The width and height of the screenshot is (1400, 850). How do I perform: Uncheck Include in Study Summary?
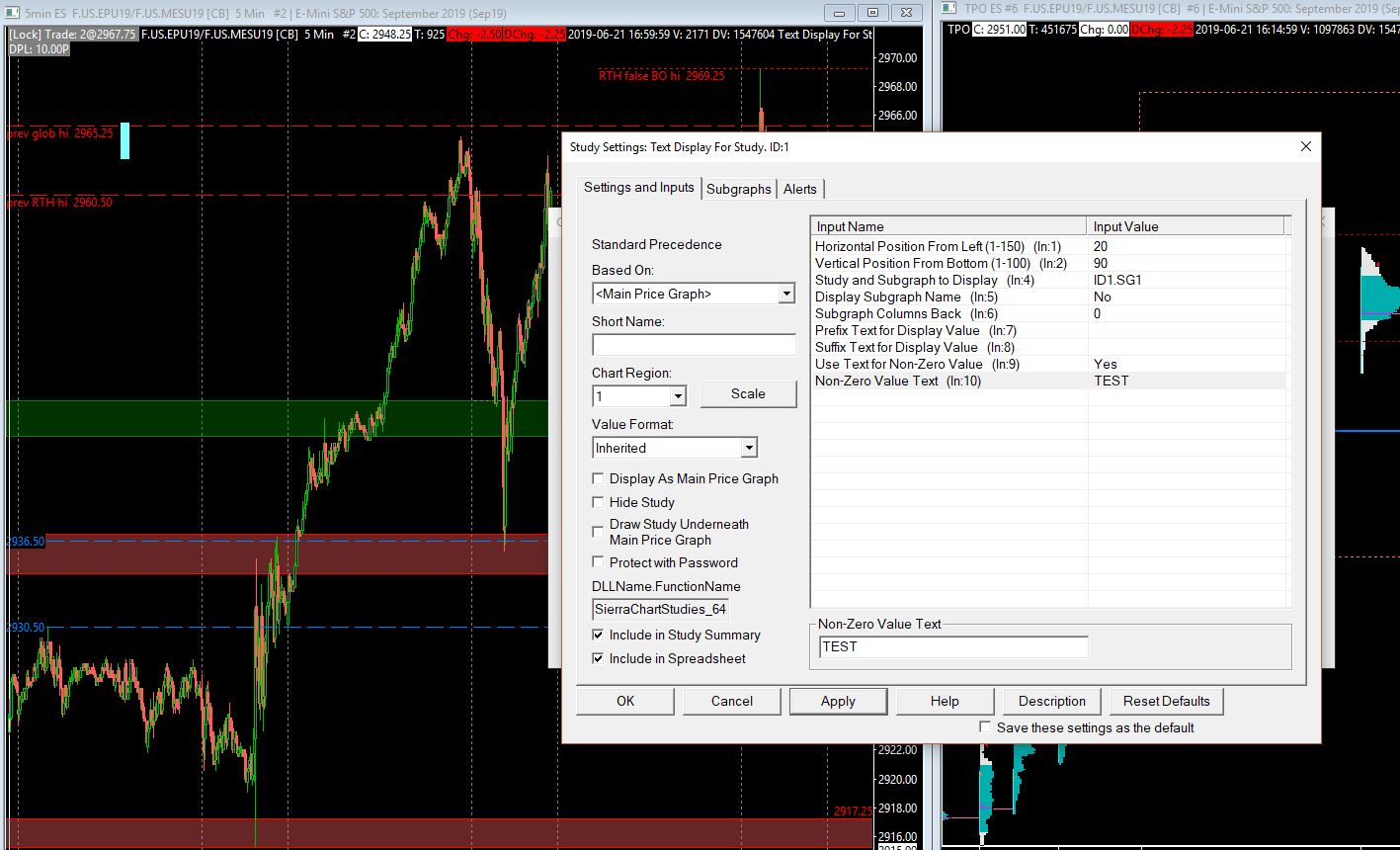point(598,635)
